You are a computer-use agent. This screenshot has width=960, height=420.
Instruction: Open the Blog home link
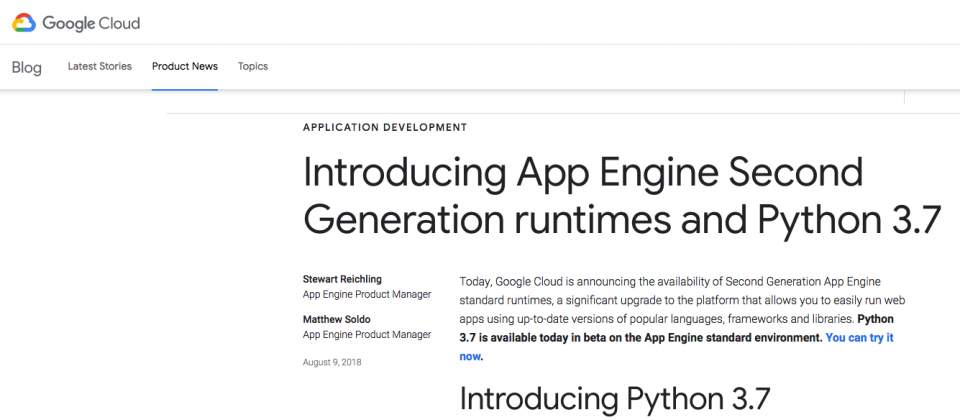(x=27, y=67)
